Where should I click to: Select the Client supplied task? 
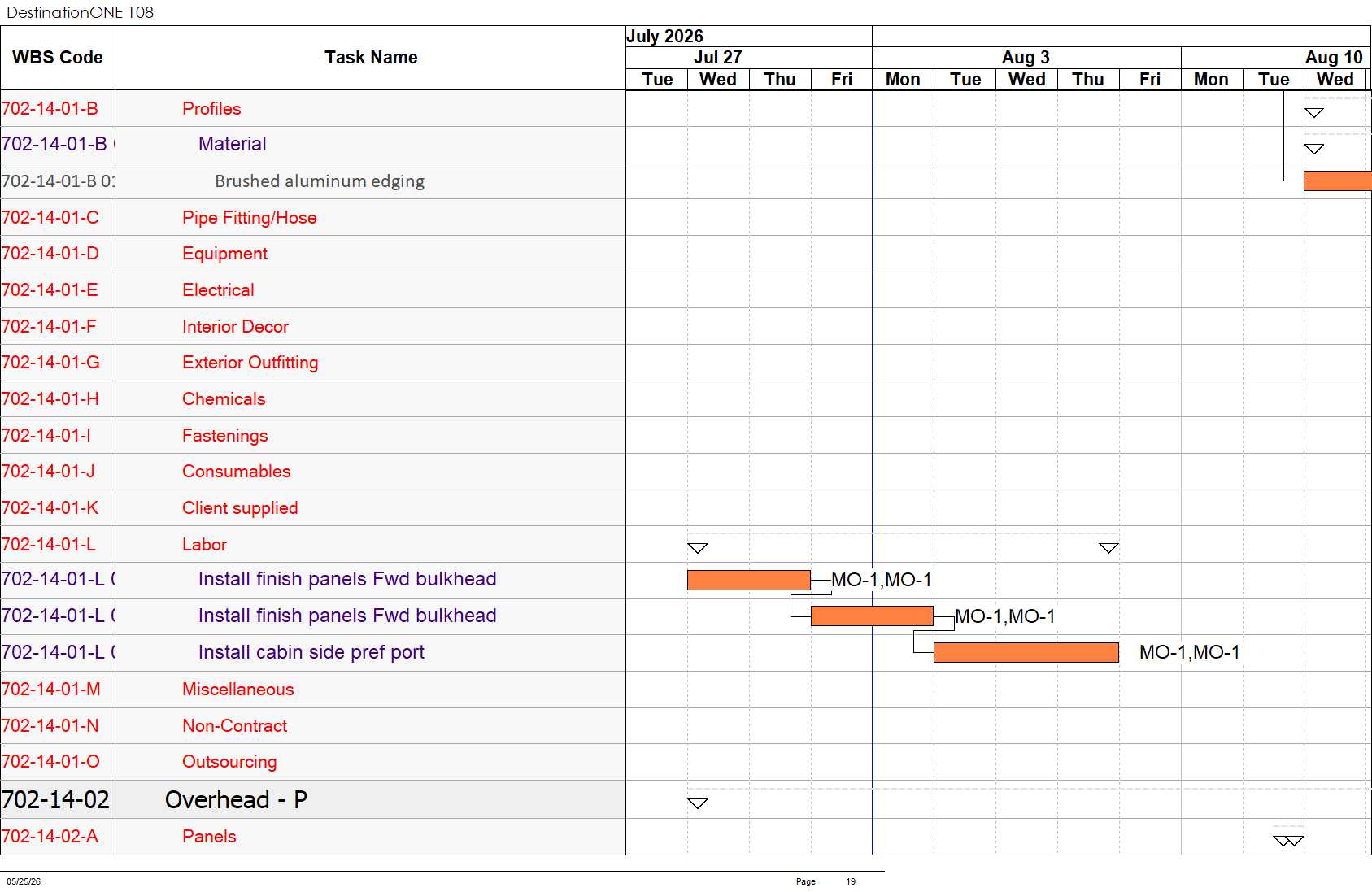(x=240, y=508)
